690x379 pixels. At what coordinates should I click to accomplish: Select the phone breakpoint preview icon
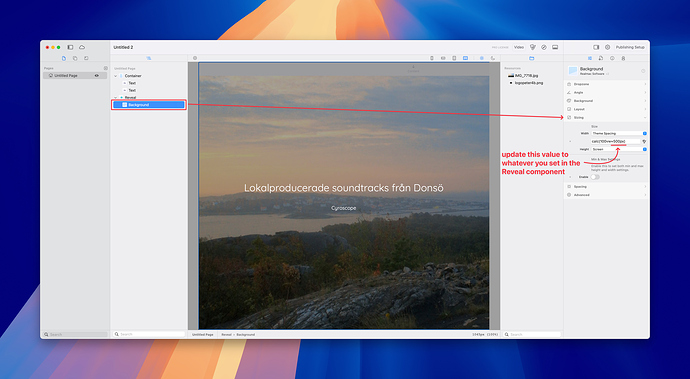(x=431, y=58)
